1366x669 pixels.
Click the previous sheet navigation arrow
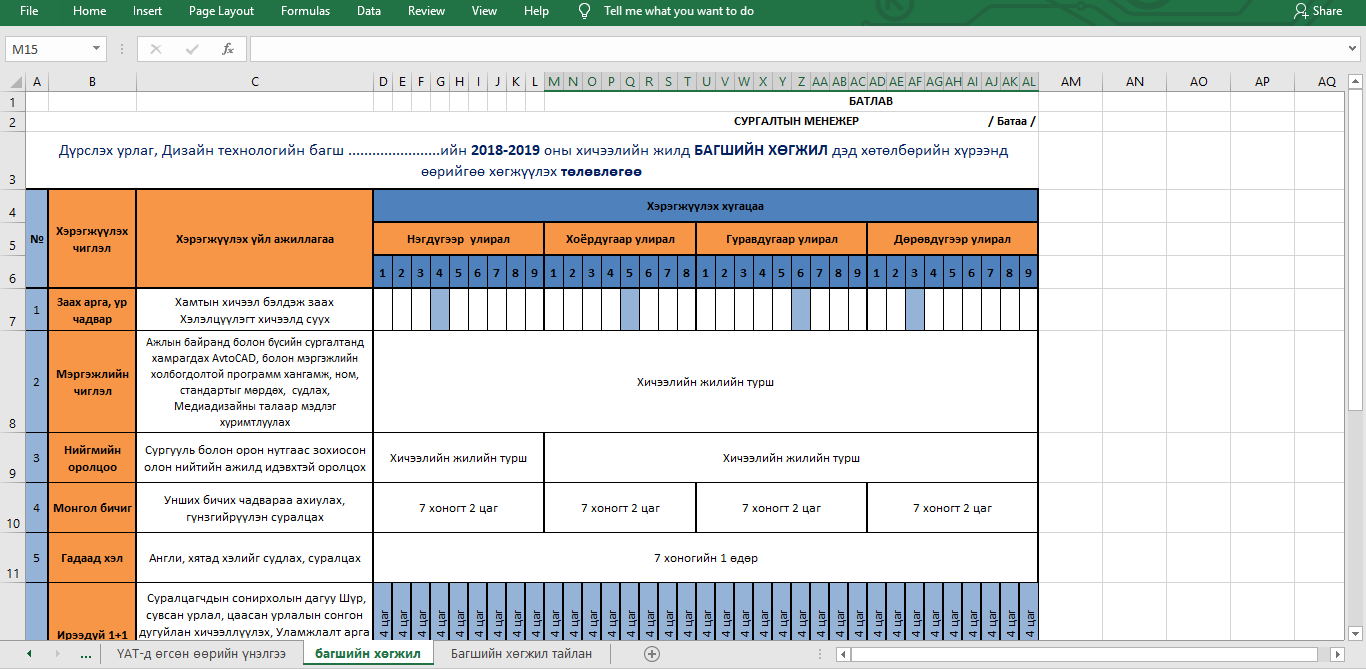click(29, 654)
